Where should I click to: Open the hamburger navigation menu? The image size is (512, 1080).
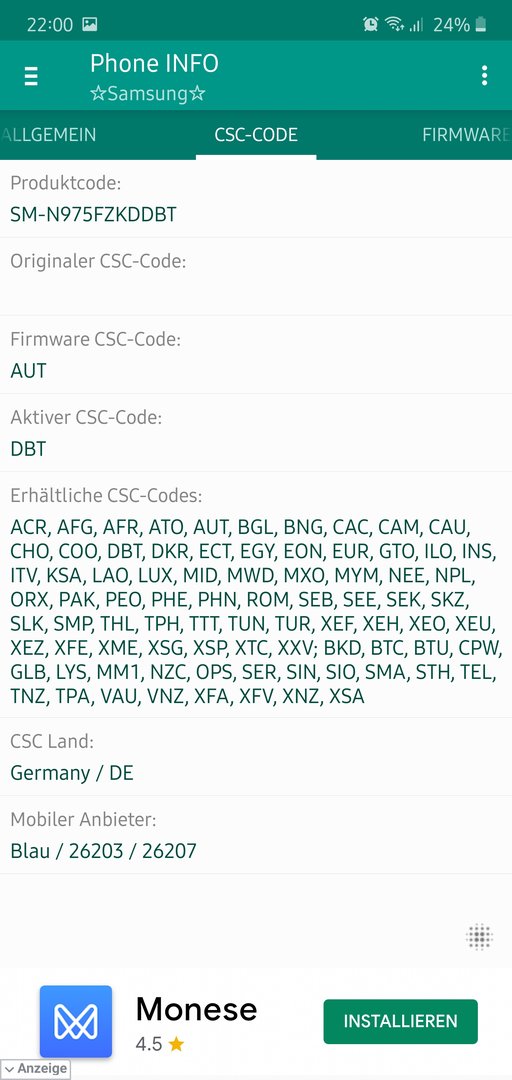coord(31,75)
